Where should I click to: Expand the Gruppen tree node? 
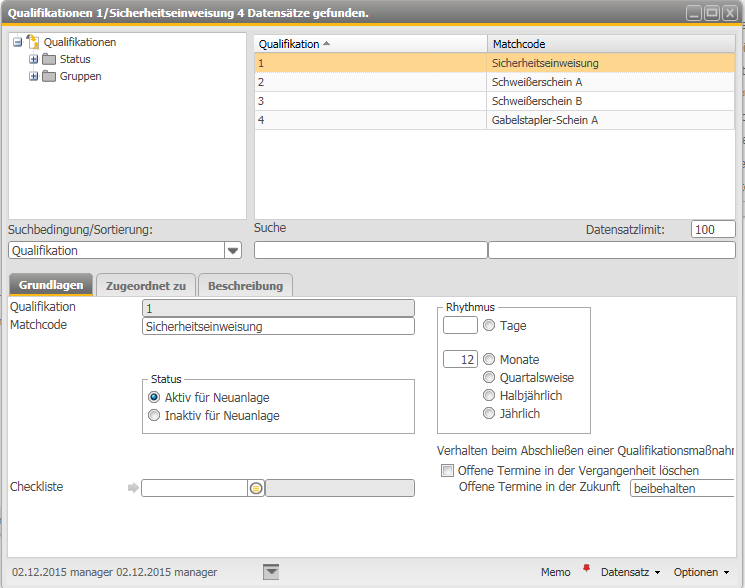point(33,76)
